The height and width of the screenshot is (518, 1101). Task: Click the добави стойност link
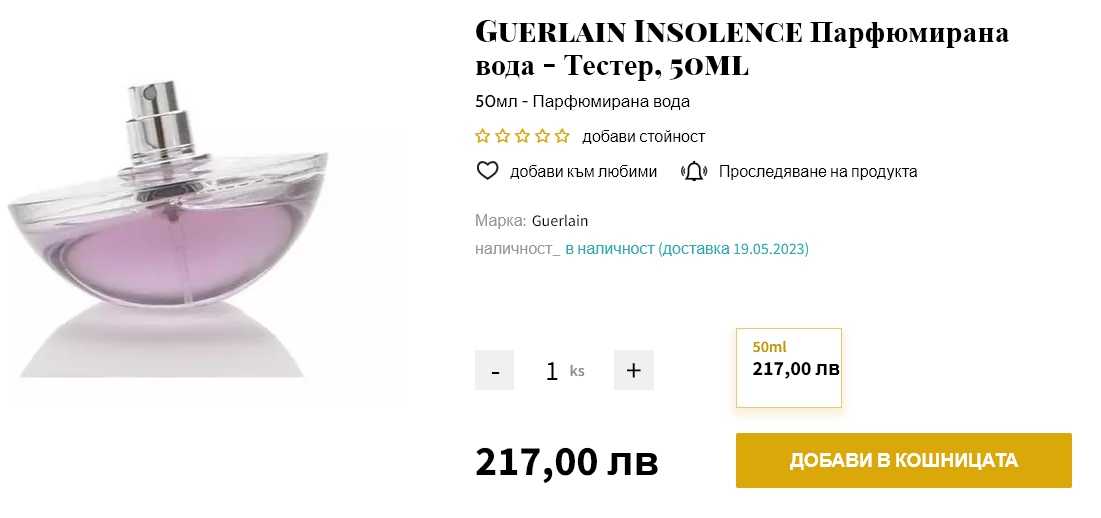644,136
